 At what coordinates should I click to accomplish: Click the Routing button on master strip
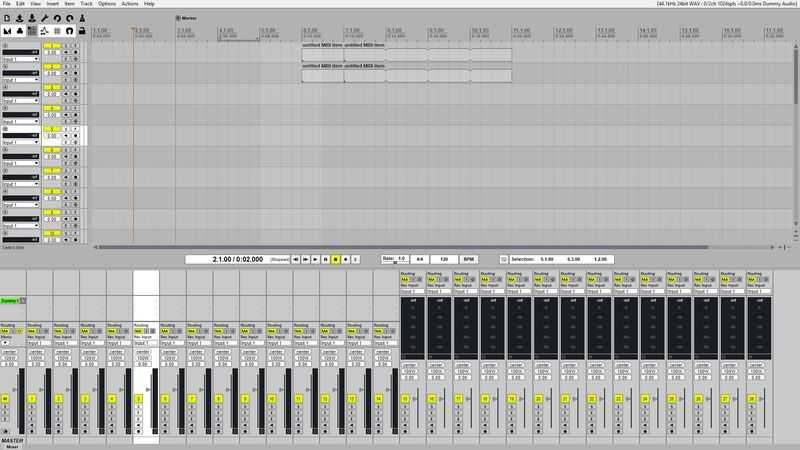coord(8,325)
